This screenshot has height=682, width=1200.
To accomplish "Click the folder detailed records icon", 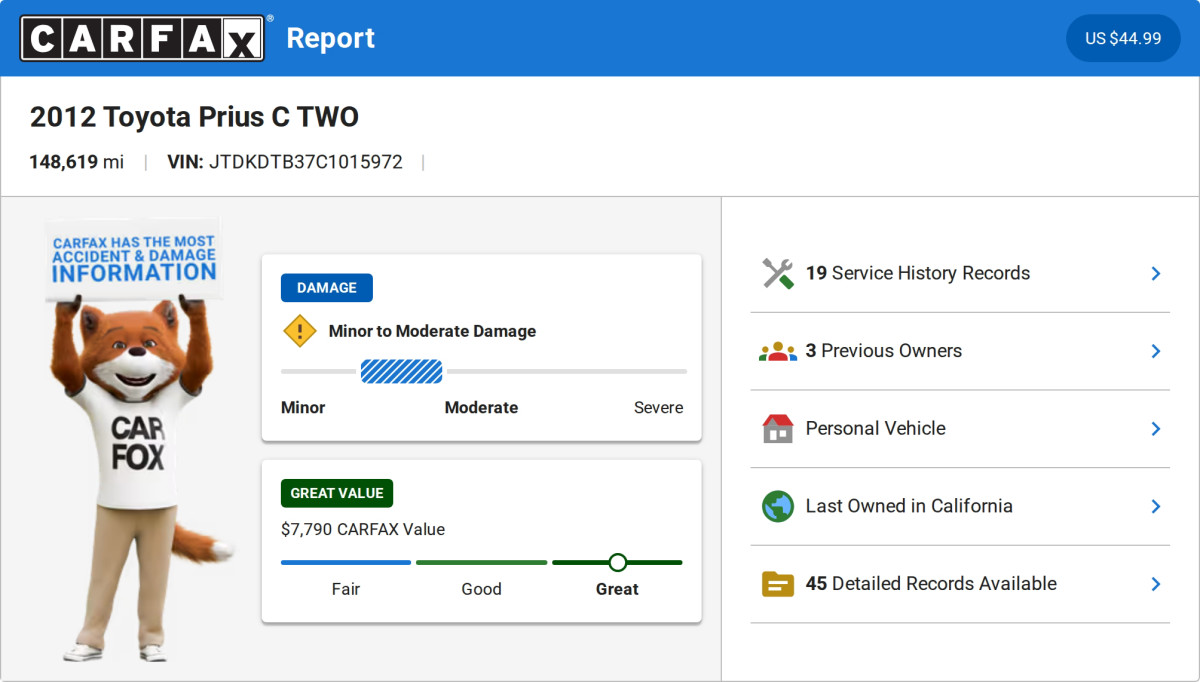I will pyautogui.click(x=777, y=584).
